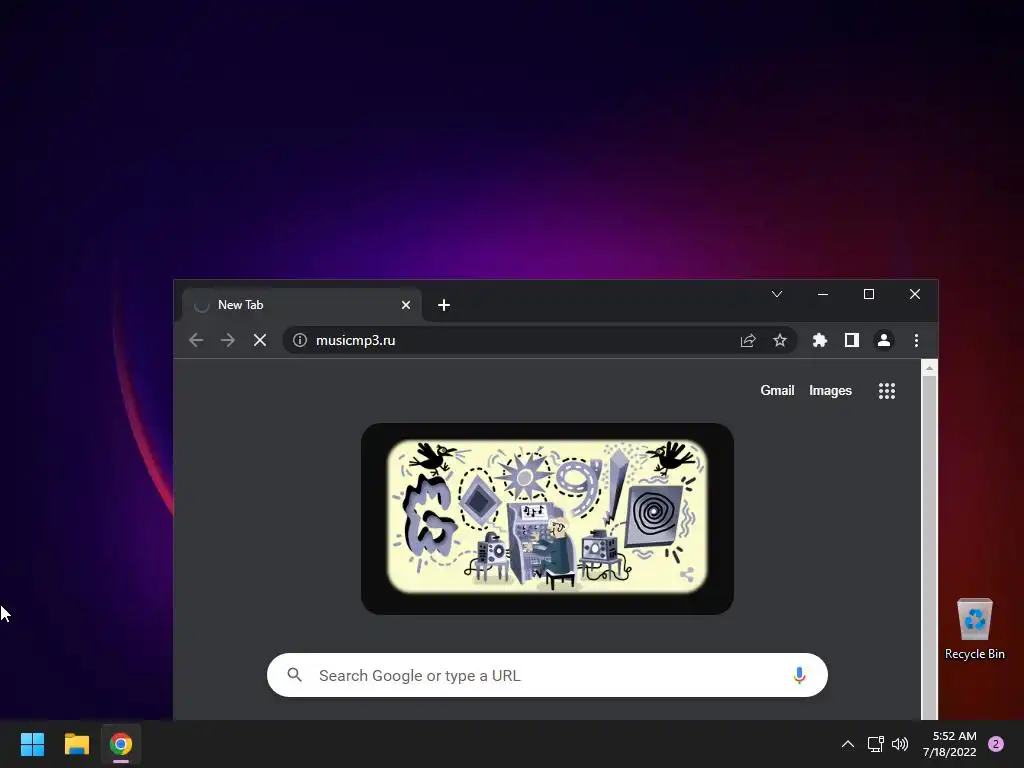Go forward with the forward arrow
Viewport: 1024px width, 768px height.
click(228, 340)
